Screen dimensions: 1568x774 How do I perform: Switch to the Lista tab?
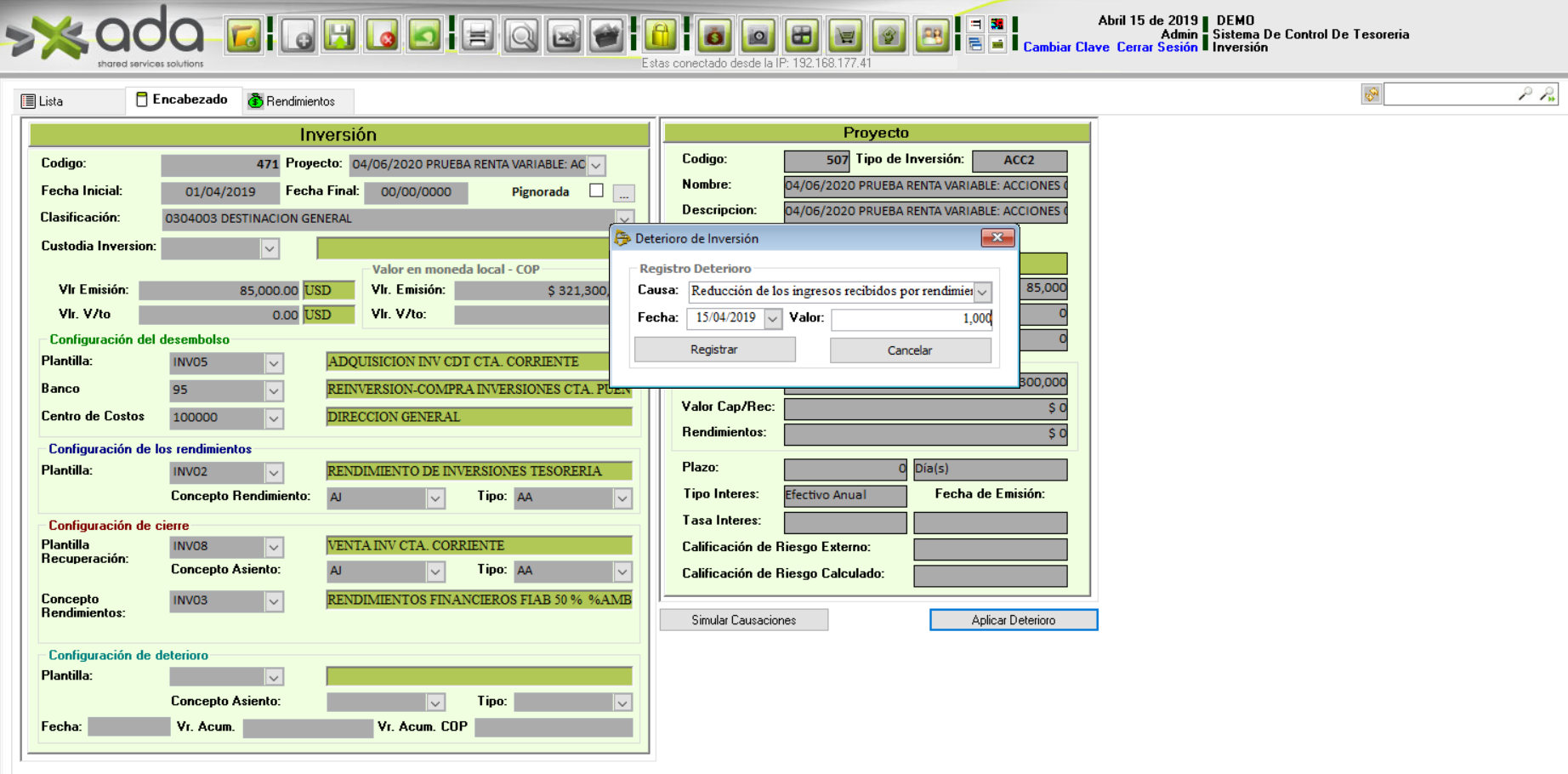43,101
